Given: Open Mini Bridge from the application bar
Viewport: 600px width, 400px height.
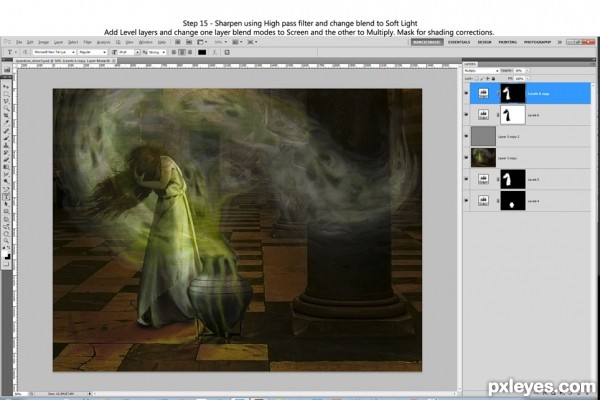Looking at the screenshot, I should coord(189,42).
